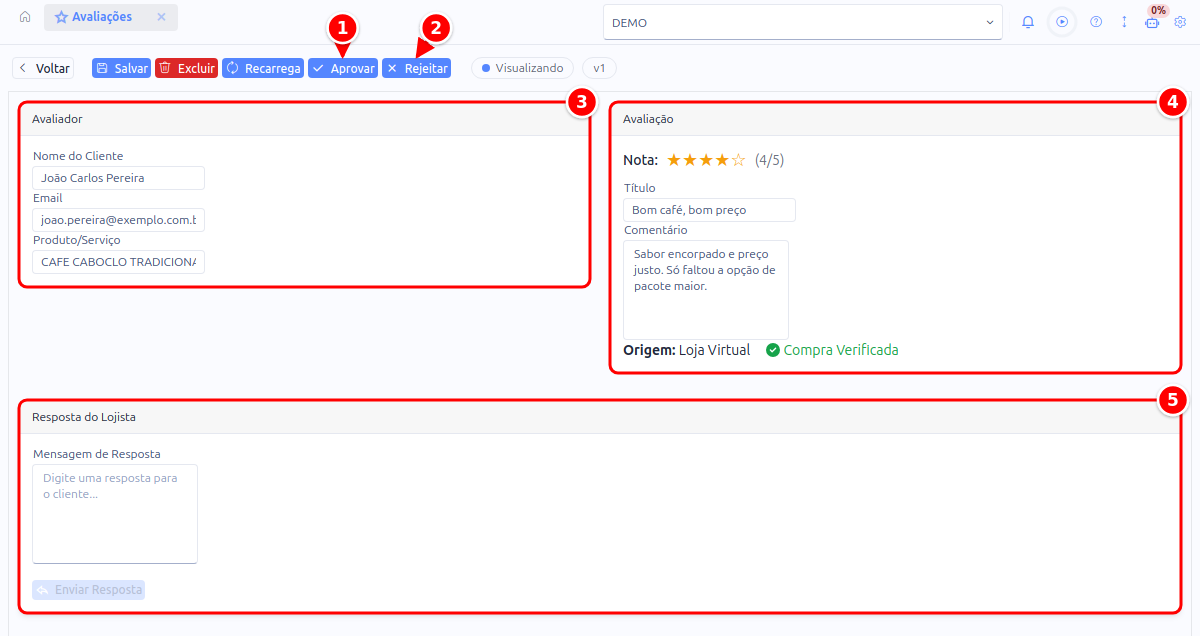Expand the DEMO dropdown
The image size is (1200, 636).
point(803,22)
